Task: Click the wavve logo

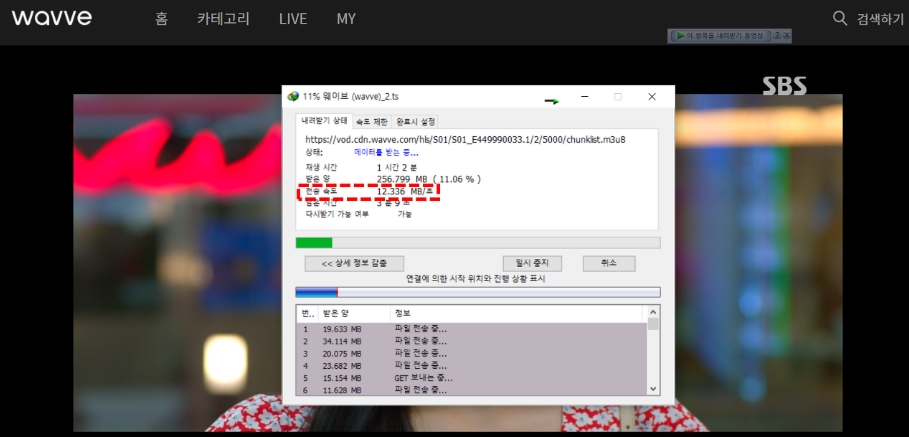Action: pos(52,17)
